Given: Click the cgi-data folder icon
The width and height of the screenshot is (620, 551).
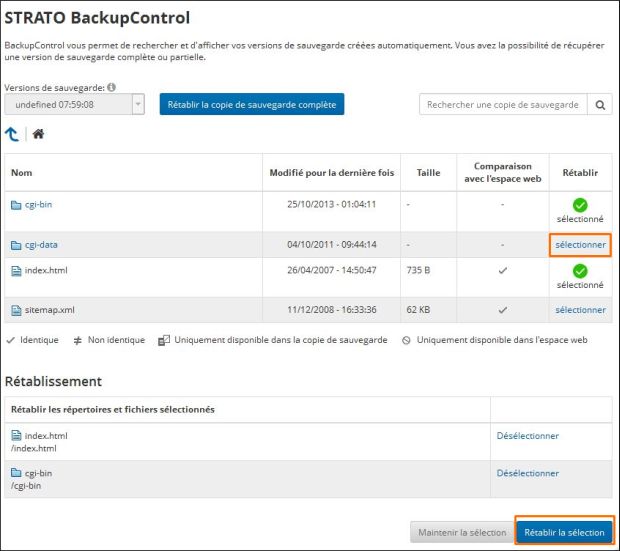Looking at the screenshot, I should point(16,245).
